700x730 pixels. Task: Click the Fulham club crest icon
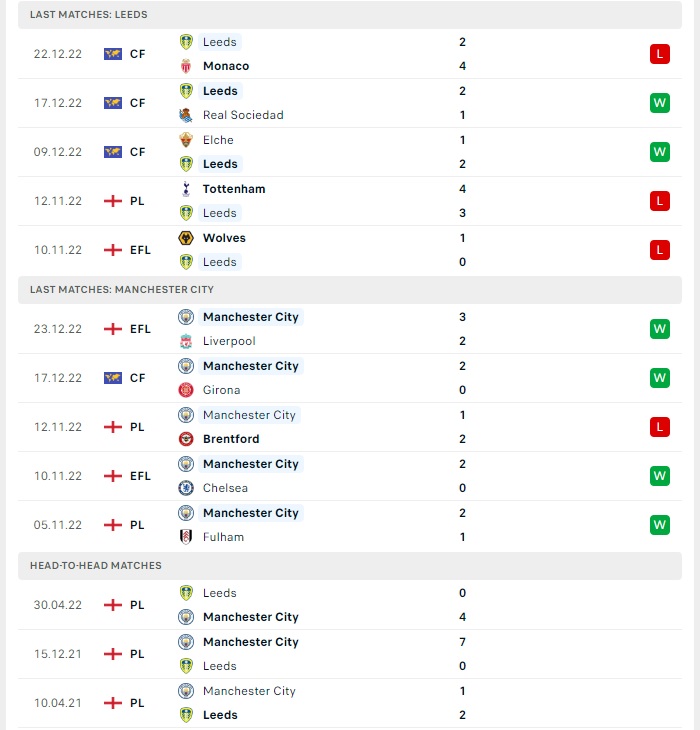[186, 537]
